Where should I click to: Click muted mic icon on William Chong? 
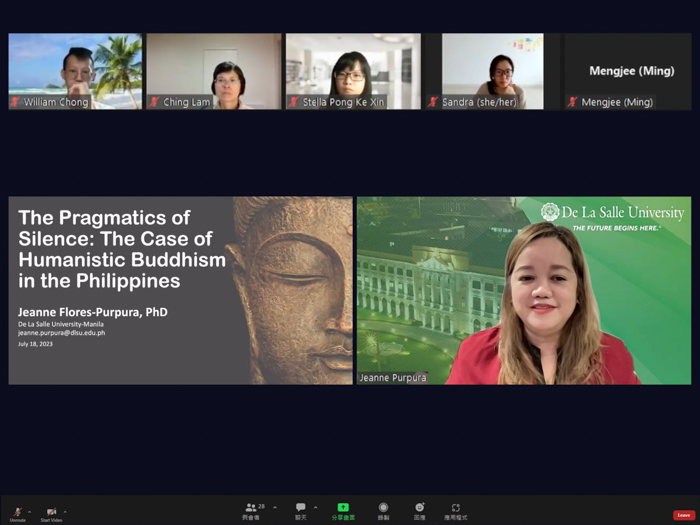pyautogui.click(x=15, y=102)
